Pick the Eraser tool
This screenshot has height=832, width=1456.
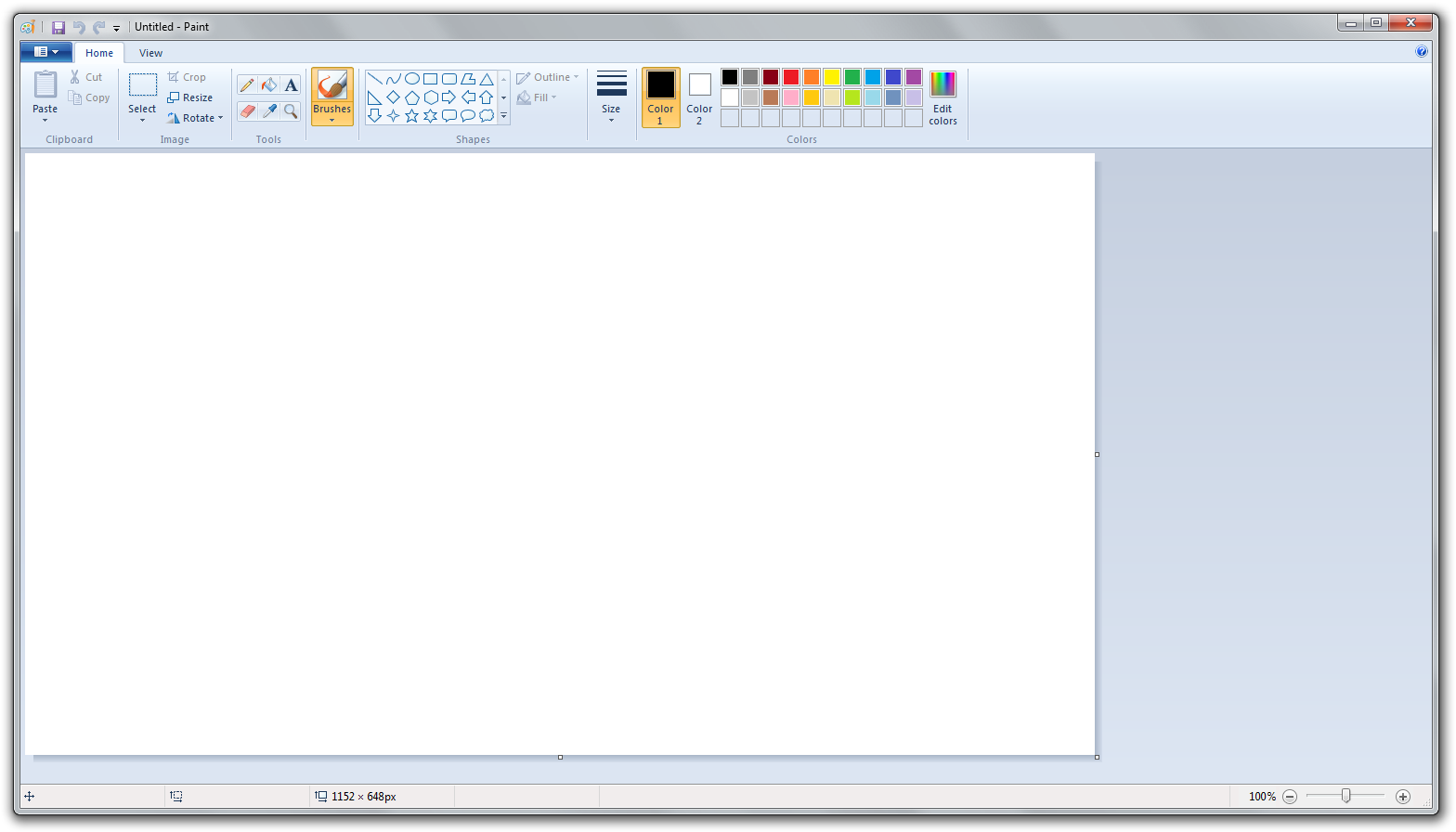pyautogui.click(x=247, y=111)
